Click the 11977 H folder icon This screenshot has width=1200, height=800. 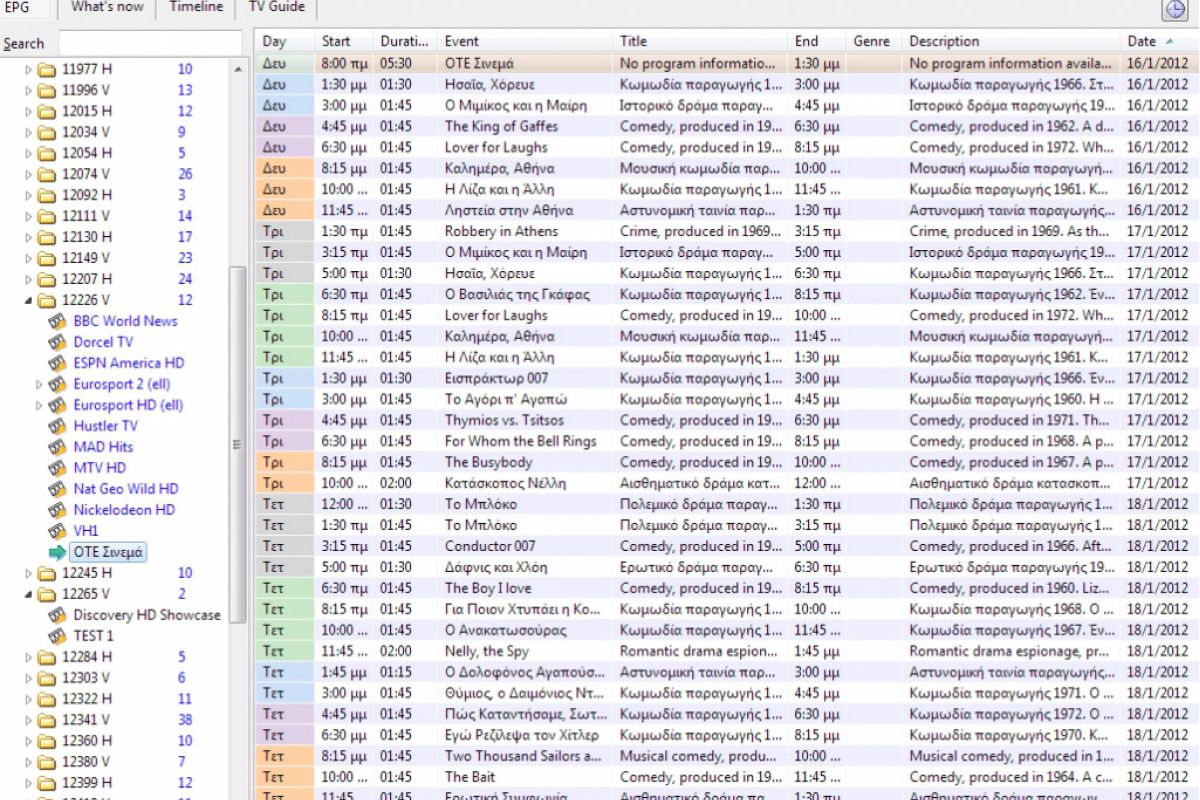pos(46,70)
